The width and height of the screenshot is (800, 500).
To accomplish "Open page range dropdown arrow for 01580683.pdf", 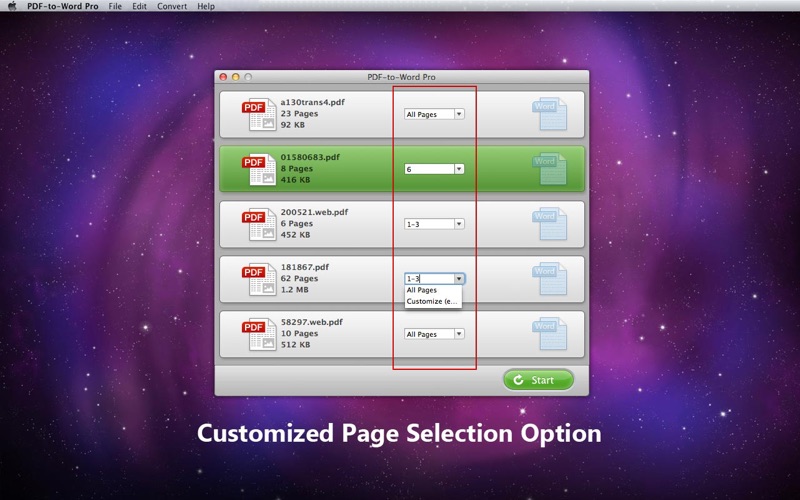I will (459, 169).
